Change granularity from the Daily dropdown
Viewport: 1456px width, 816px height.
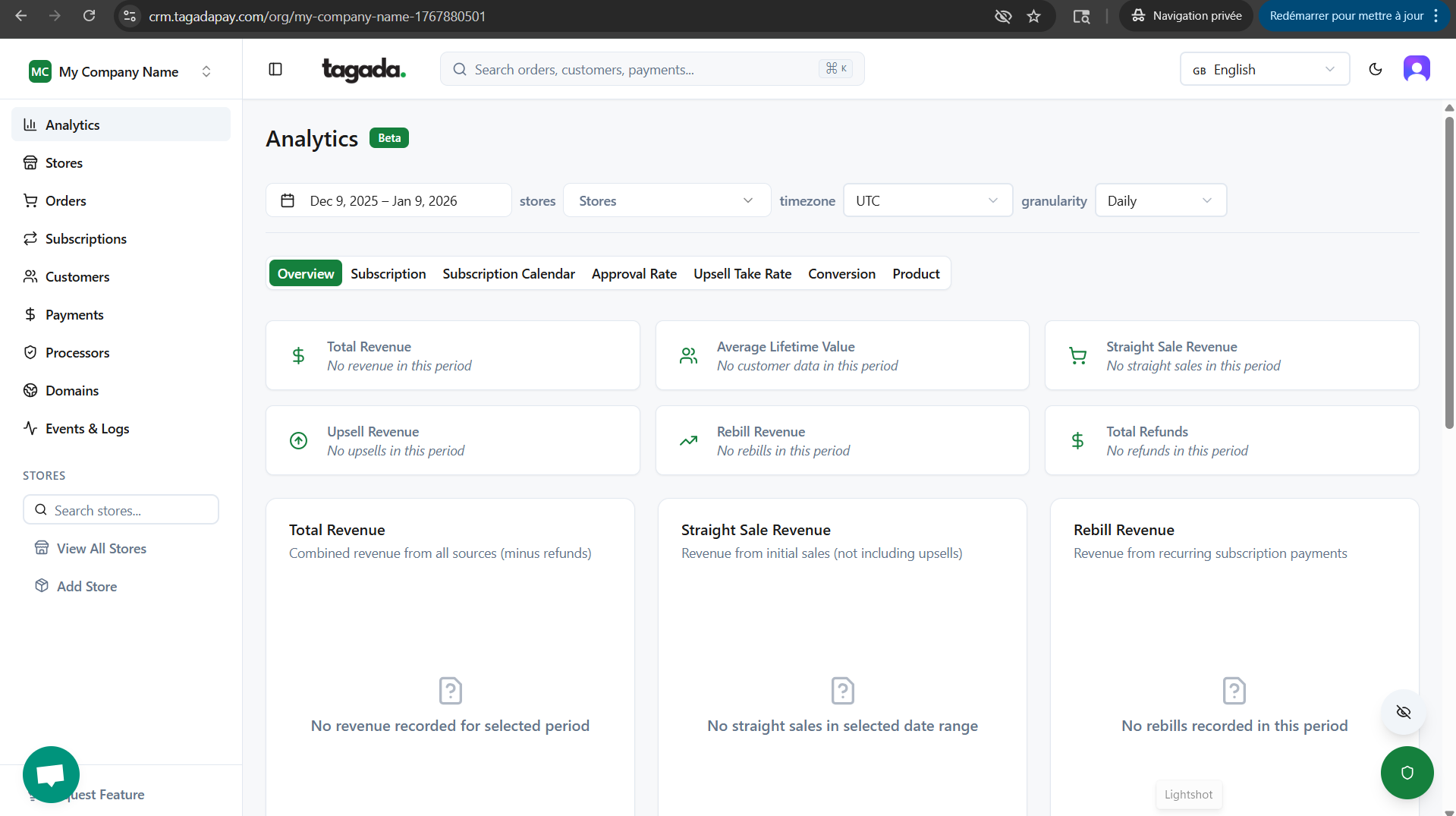point(1160,201)
